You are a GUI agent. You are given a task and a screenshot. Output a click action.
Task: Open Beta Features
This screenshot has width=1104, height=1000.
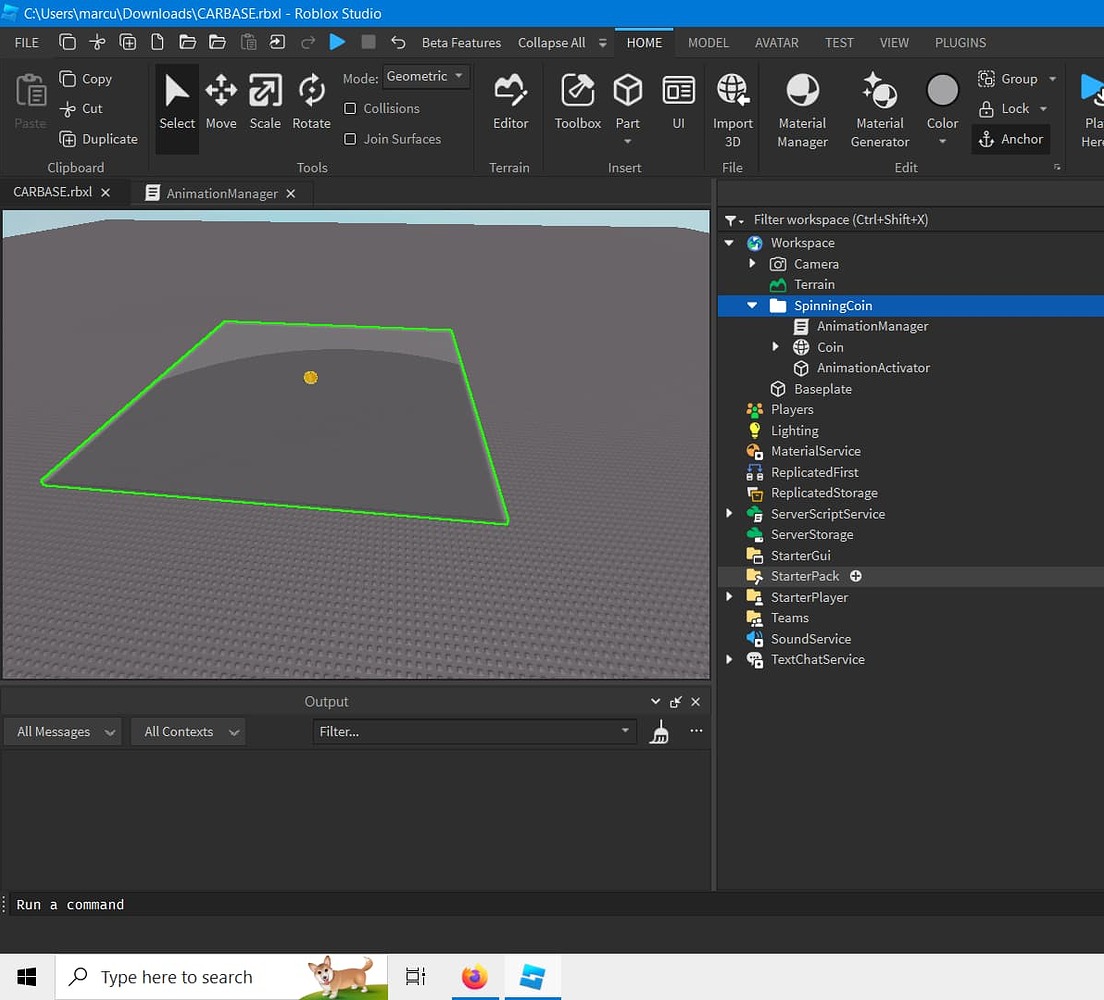[461, 42]
